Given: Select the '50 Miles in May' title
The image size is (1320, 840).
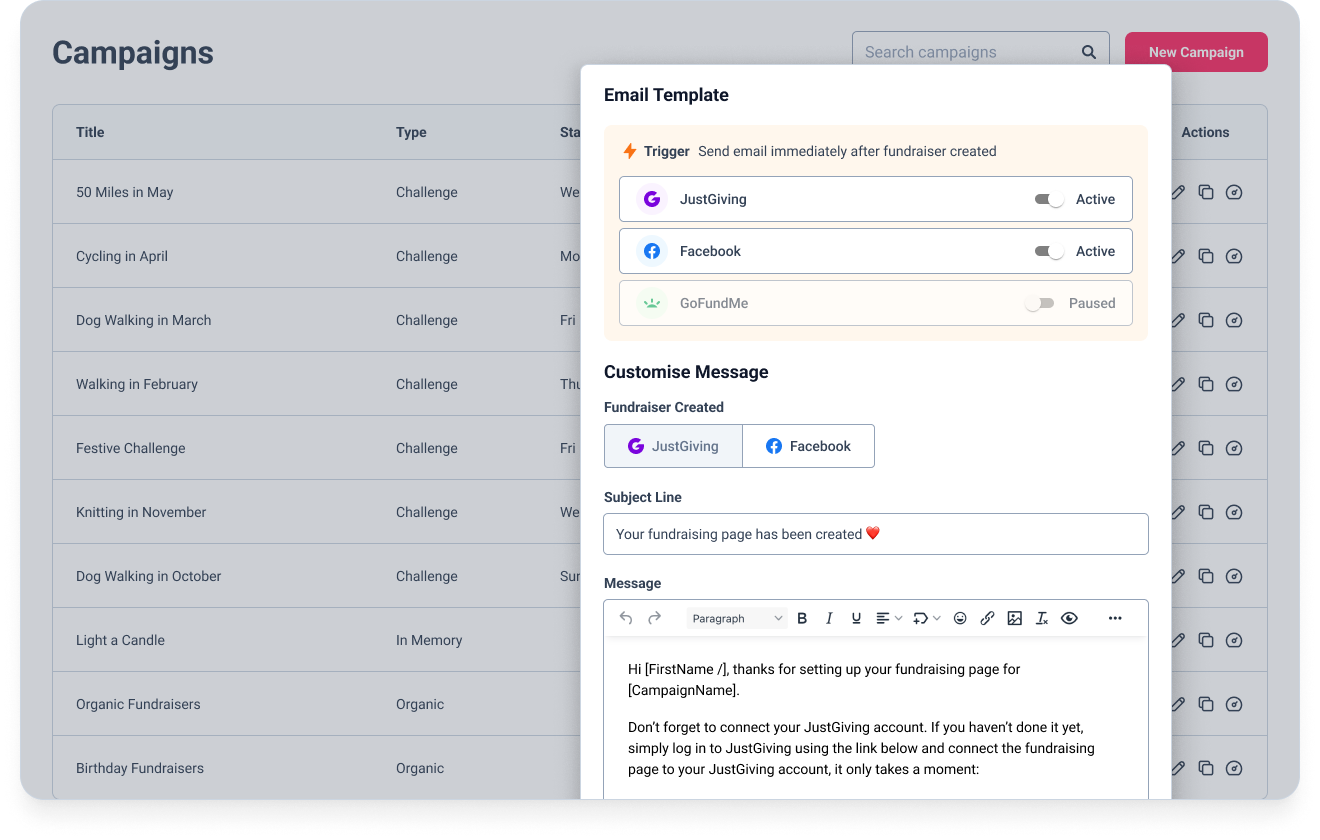Looking at the screenshot, I should [x=125, y=192].
